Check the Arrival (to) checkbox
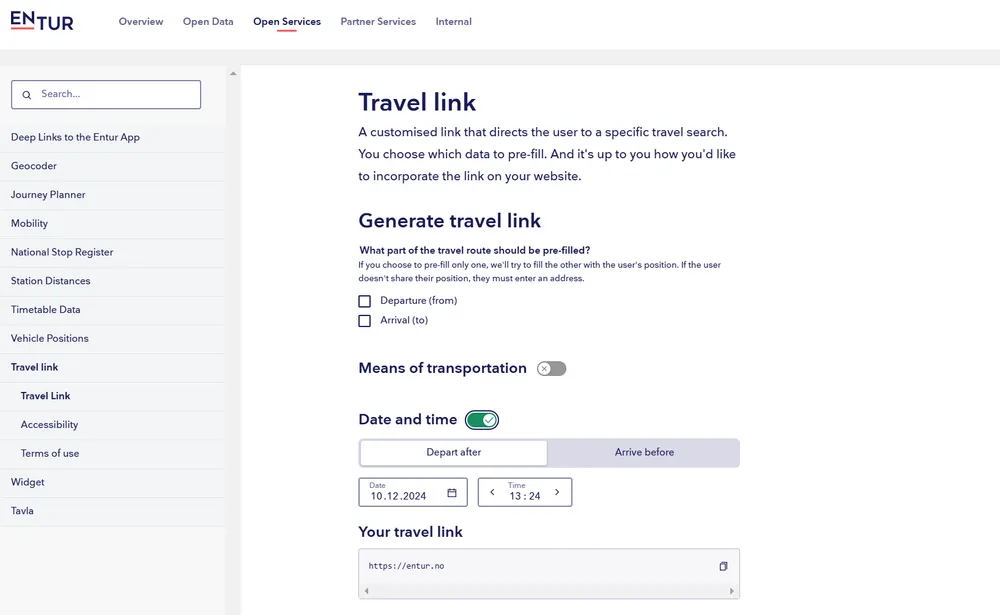Image resolution: width=1000 pixels, height=615 pixels. (x=365, y=321)
